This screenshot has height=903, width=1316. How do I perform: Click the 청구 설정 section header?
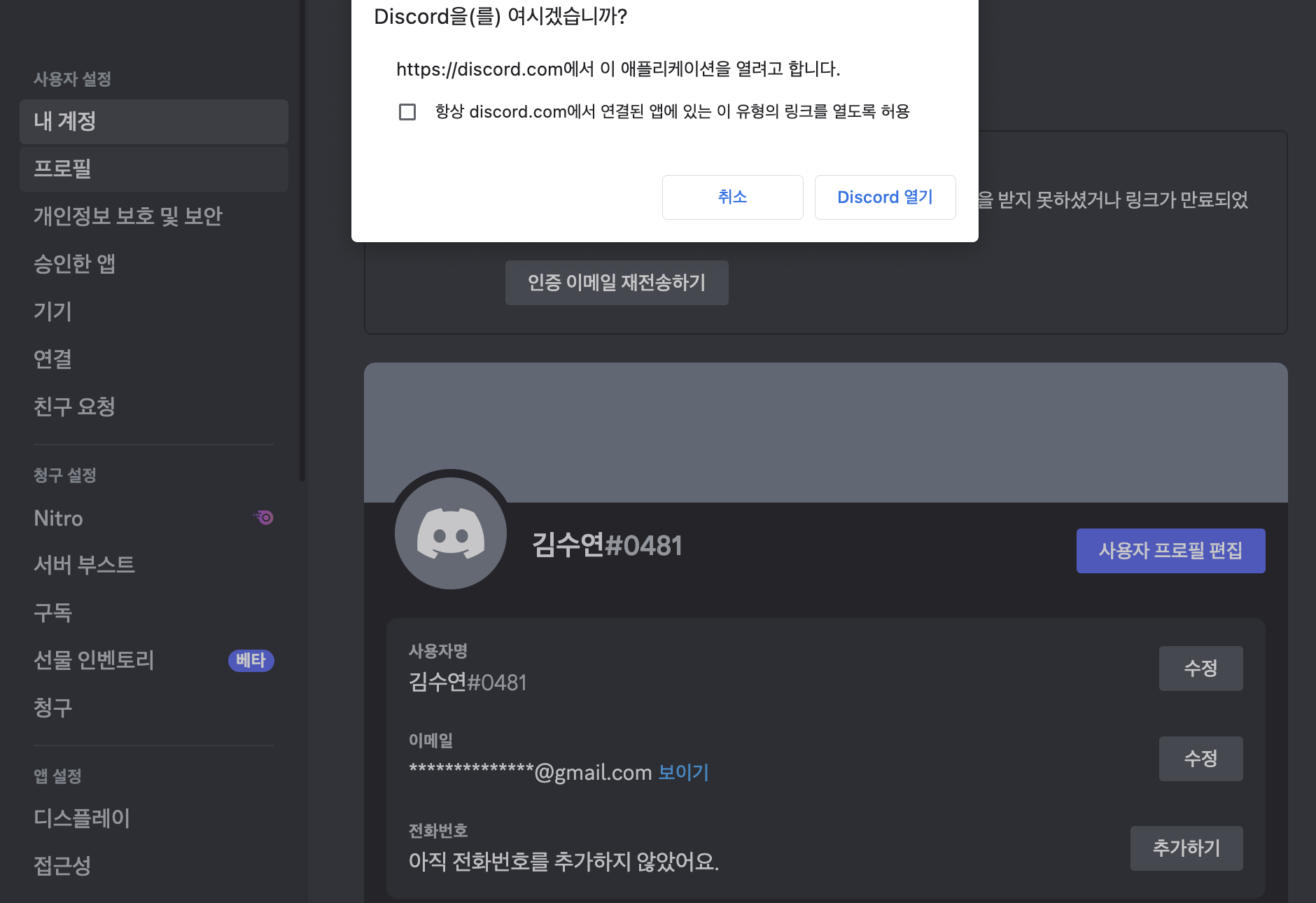pyautogui.click(x=64, y=475)
